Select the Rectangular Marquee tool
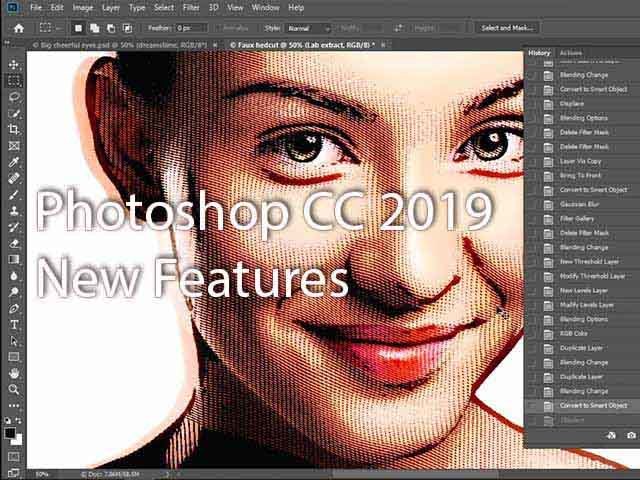 point(14,80)
